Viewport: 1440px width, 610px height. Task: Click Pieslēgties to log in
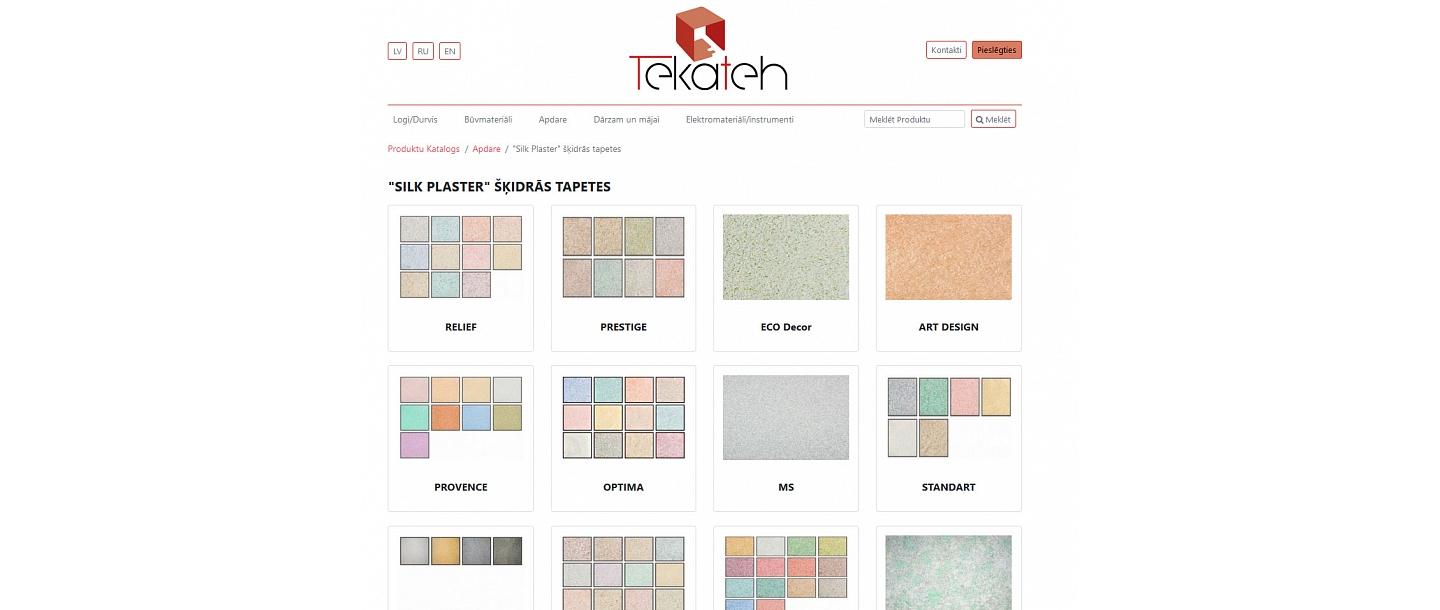tap(996, 49)
